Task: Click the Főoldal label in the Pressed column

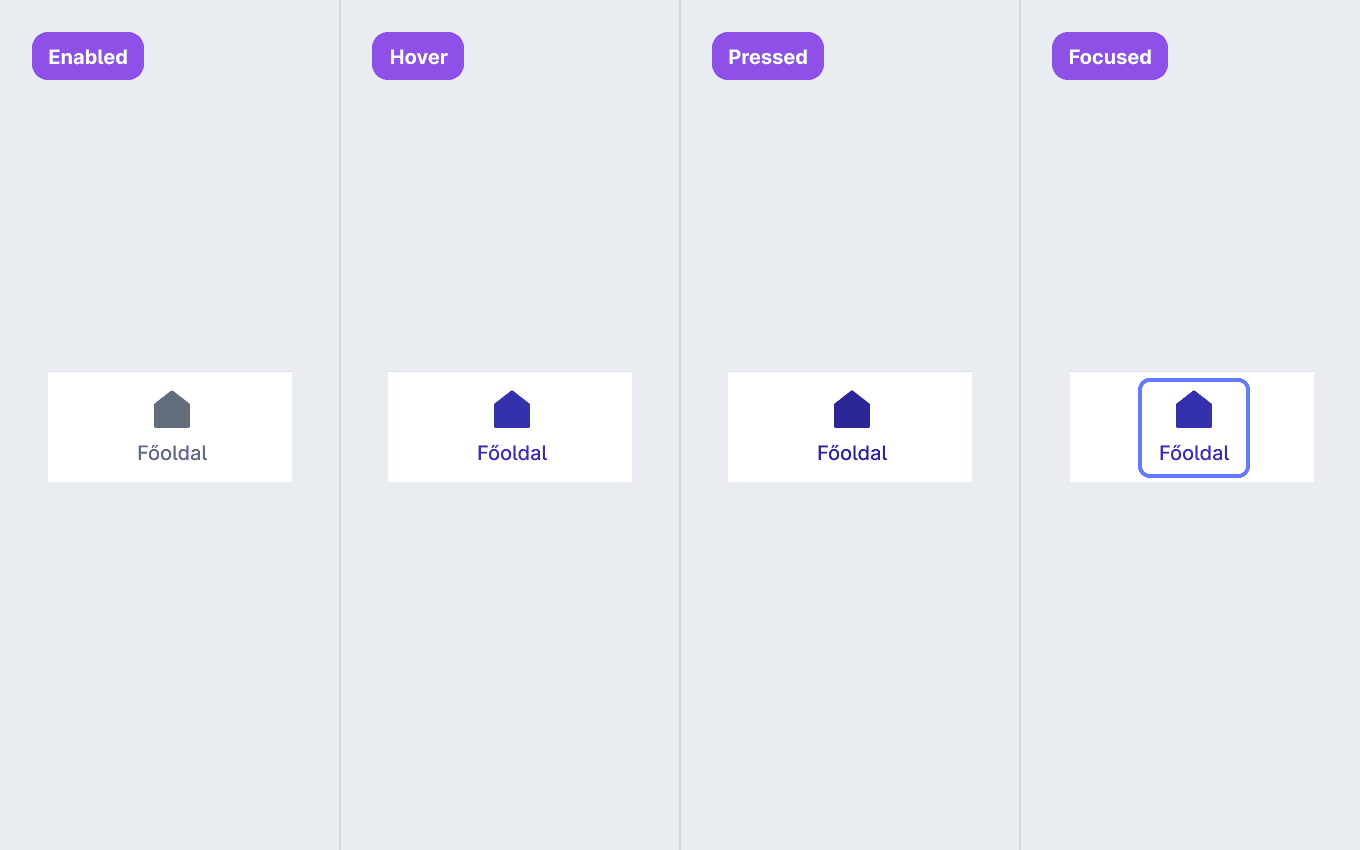Action: 852,453
